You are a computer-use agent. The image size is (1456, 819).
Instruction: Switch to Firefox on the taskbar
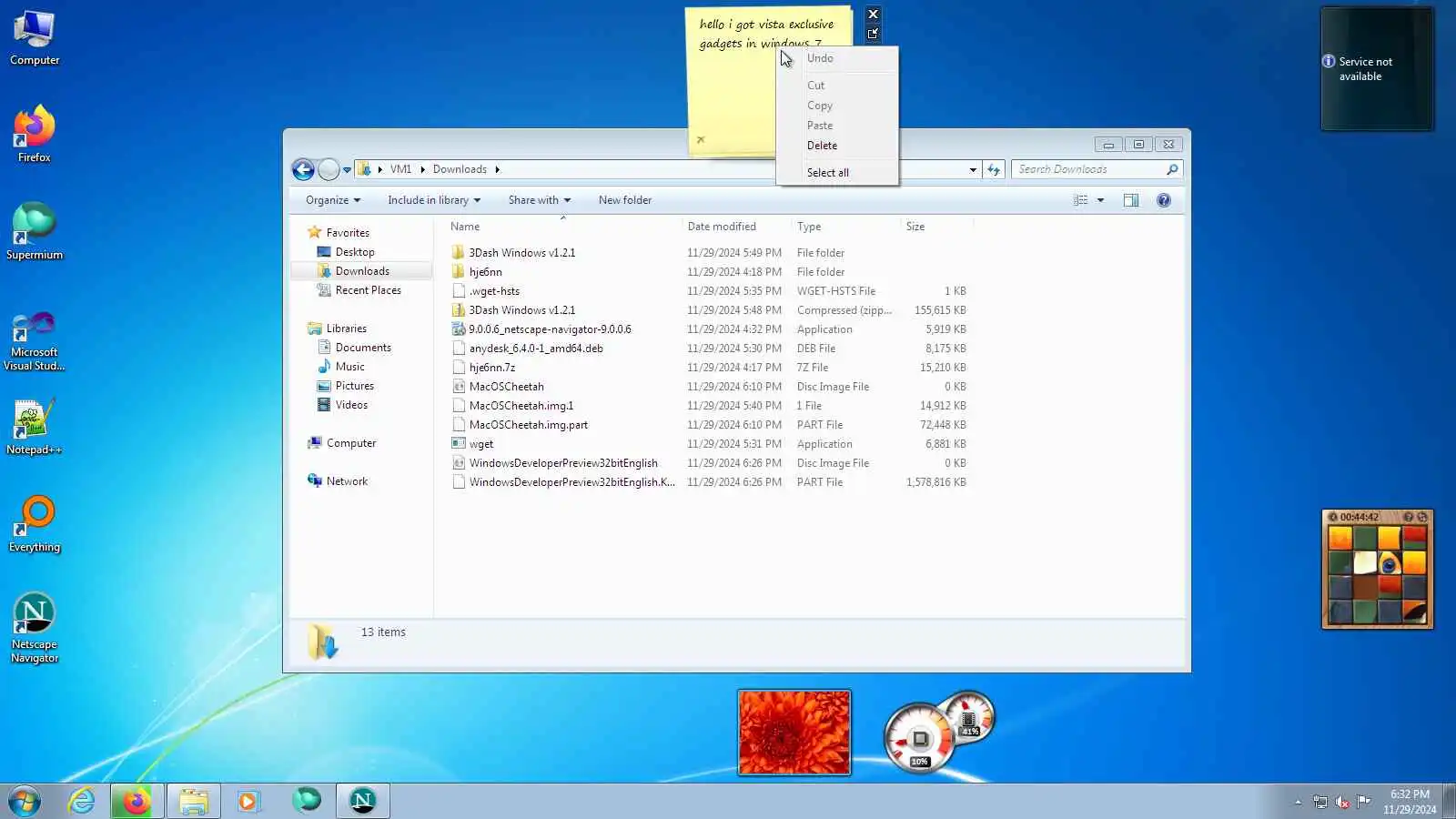(137, 801)
